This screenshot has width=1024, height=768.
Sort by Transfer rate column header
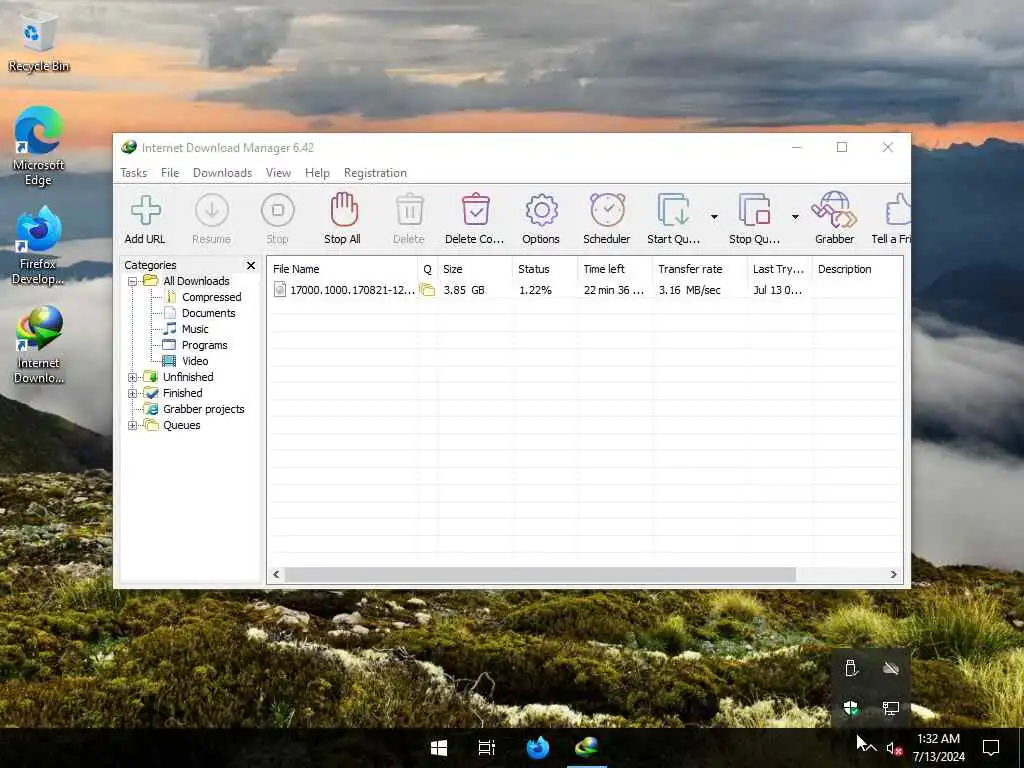click(x=699, y=269)
